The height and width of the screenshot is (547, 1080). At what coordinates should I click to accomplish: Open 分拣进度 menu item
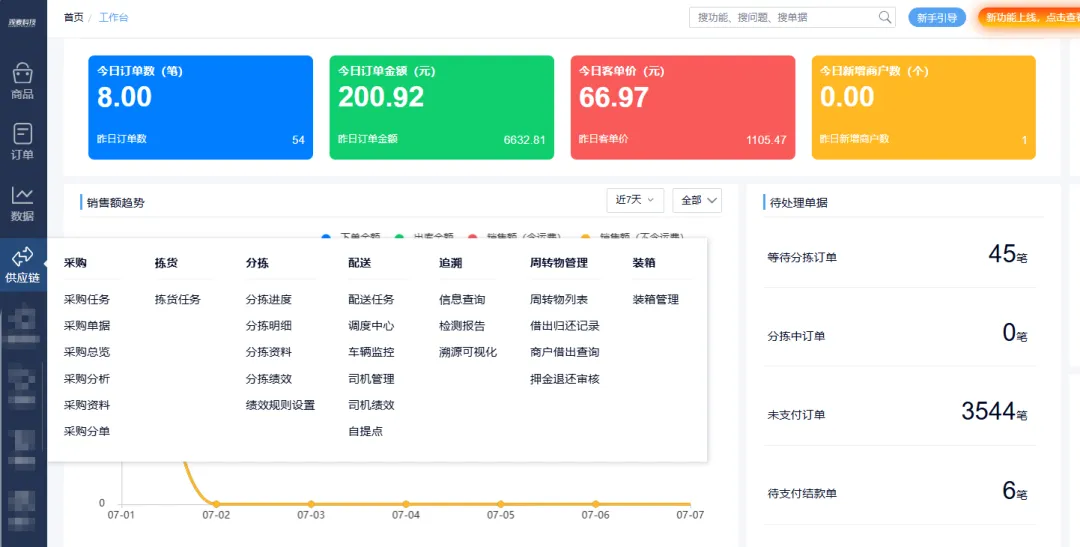[269, 300]
